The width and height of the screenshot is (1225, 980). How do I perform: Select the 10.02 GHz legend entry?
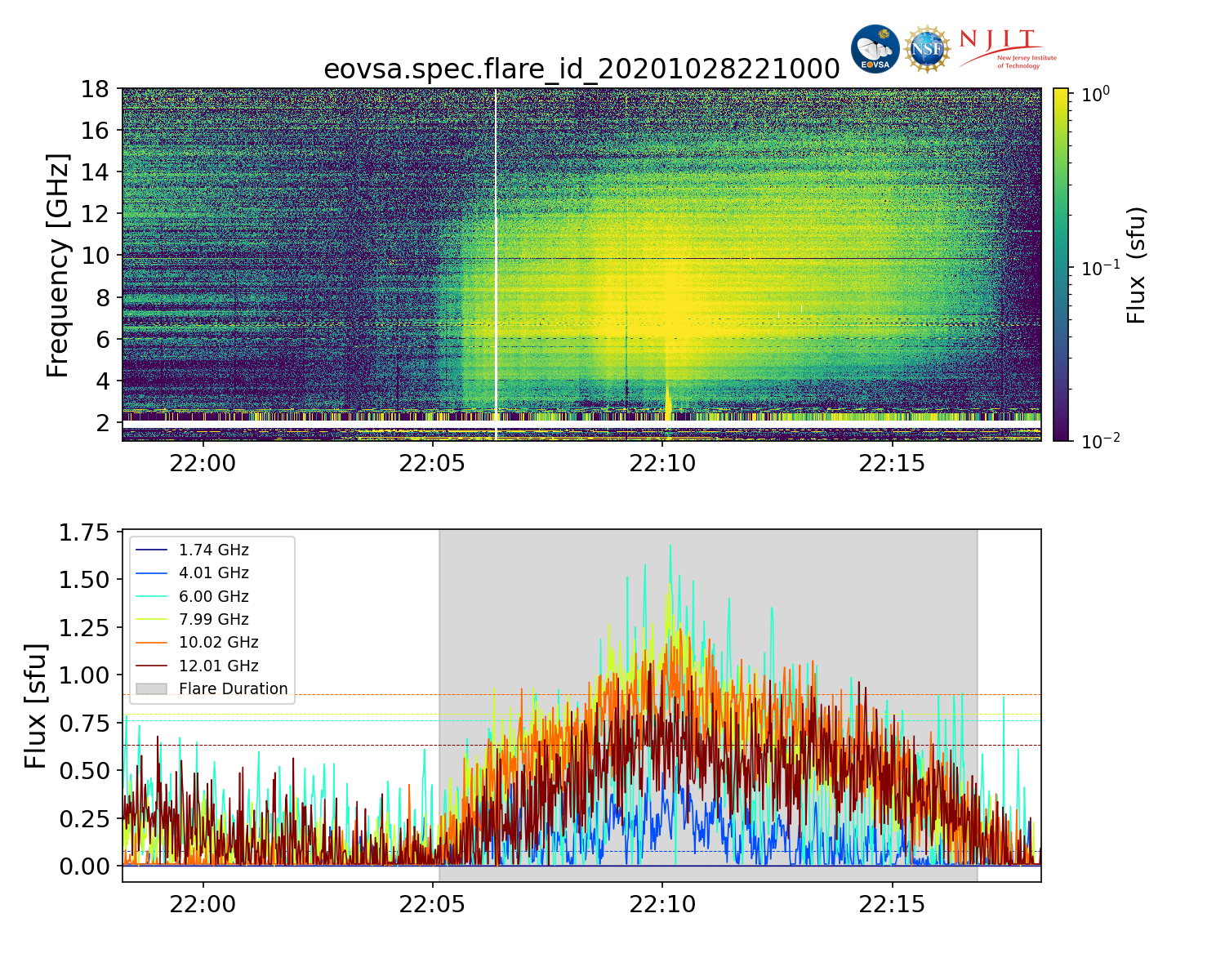(218, 643)
